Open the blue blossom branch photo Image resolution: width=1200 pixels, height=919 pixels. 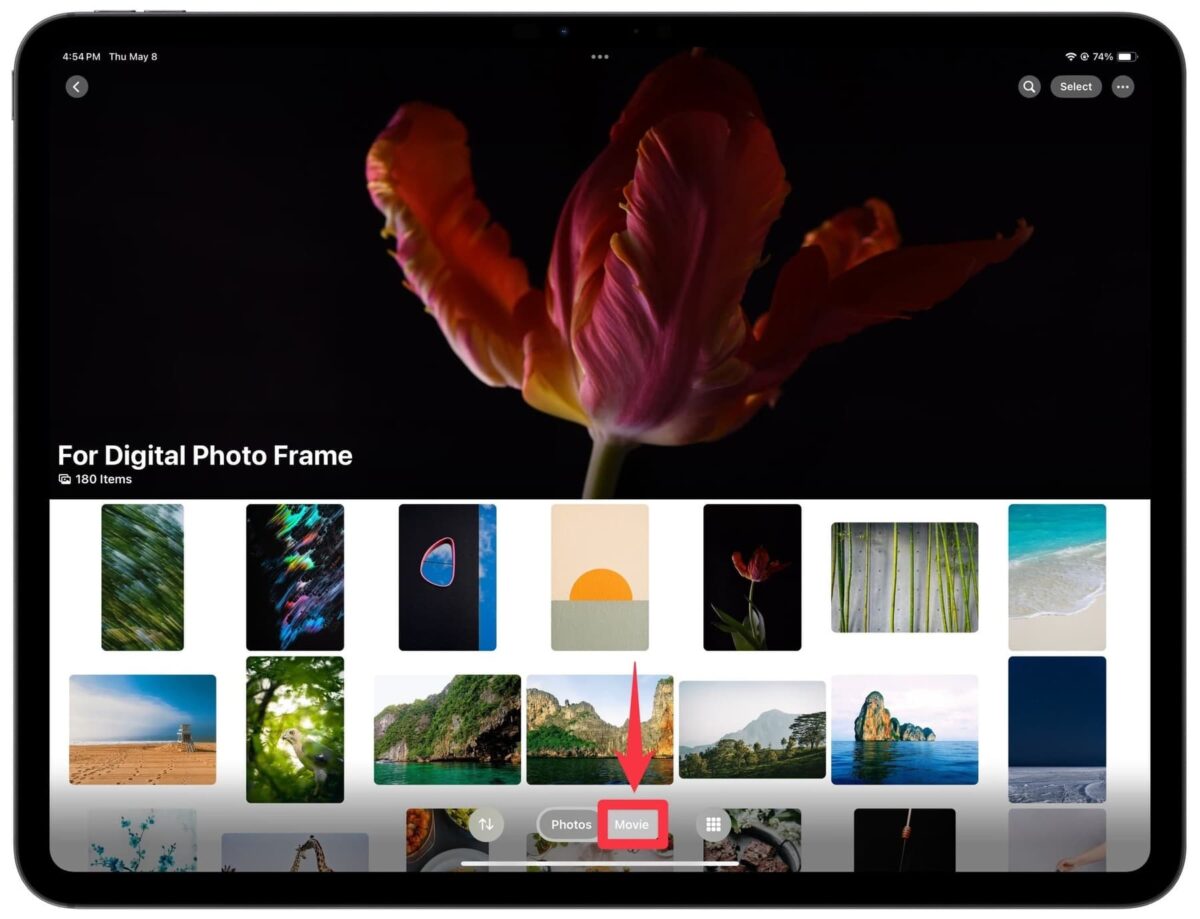tap(142, 840)
